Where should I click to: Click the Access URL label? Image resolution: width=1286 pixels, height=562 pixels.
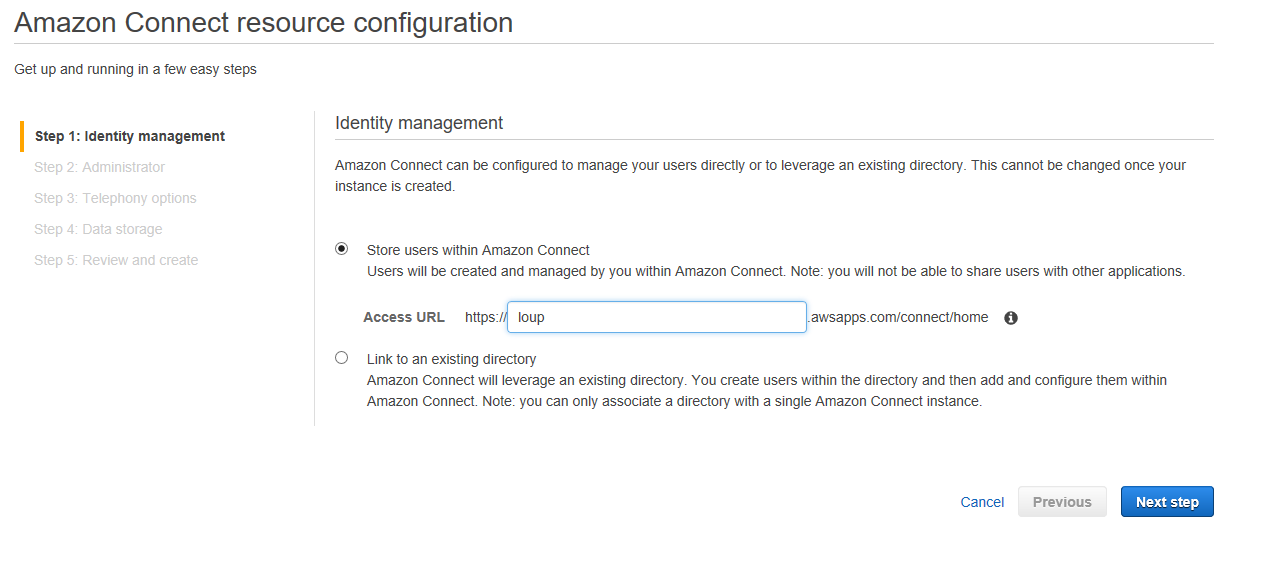coord(404,317)
